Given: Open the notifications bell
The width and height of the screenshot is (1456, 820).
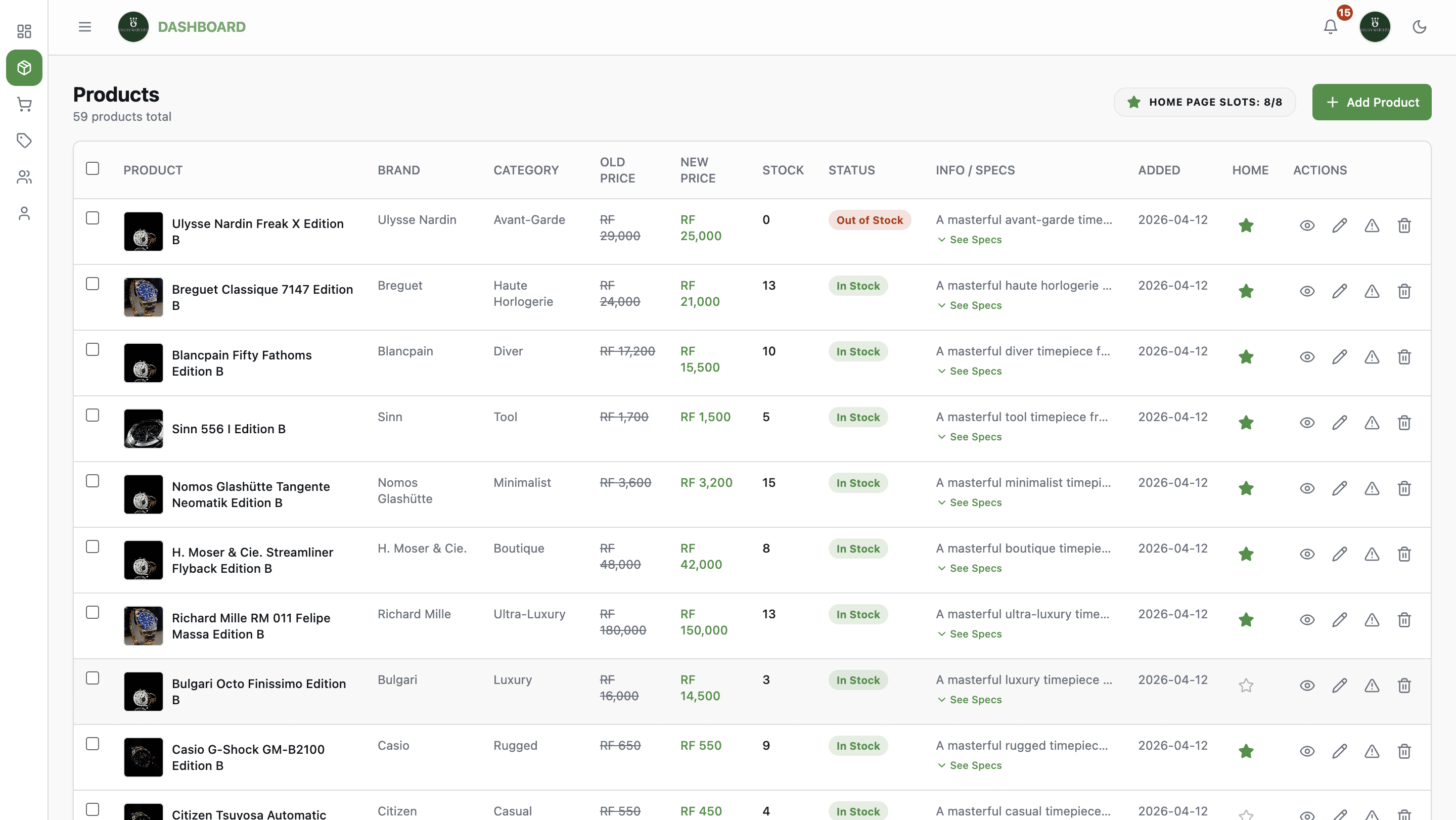Looking at the screenshot, I should click(x=1330, y=27).
